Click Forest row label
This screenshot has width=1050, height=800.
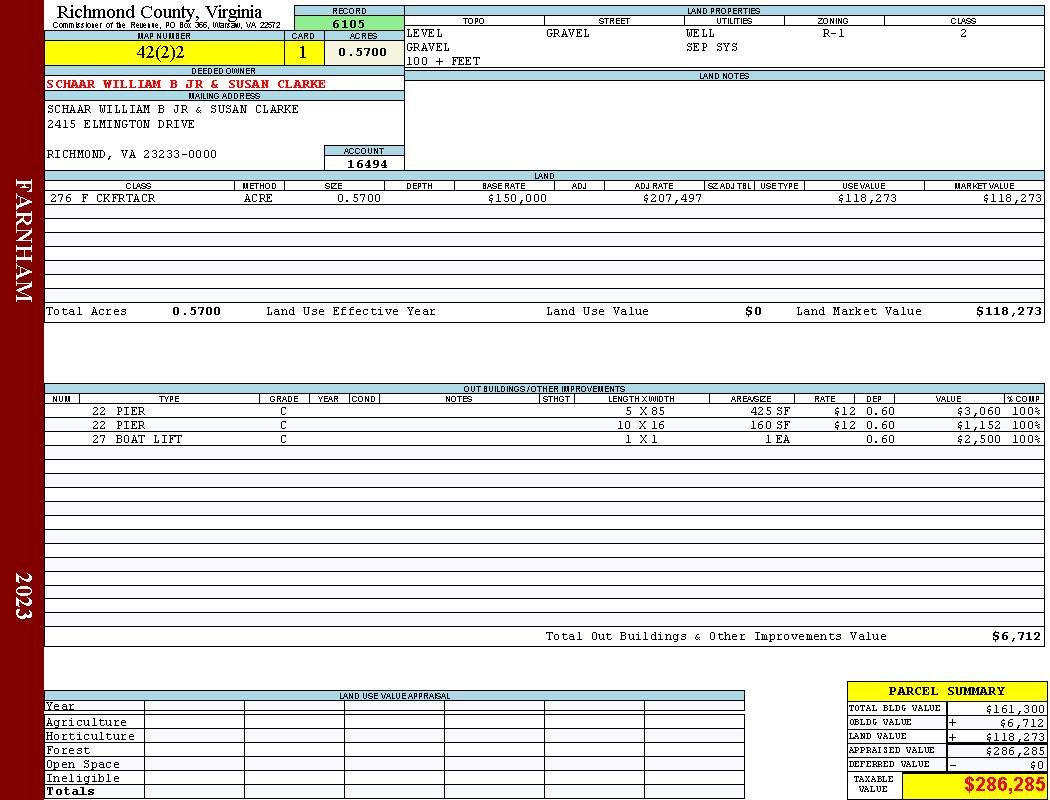(68, 750)
